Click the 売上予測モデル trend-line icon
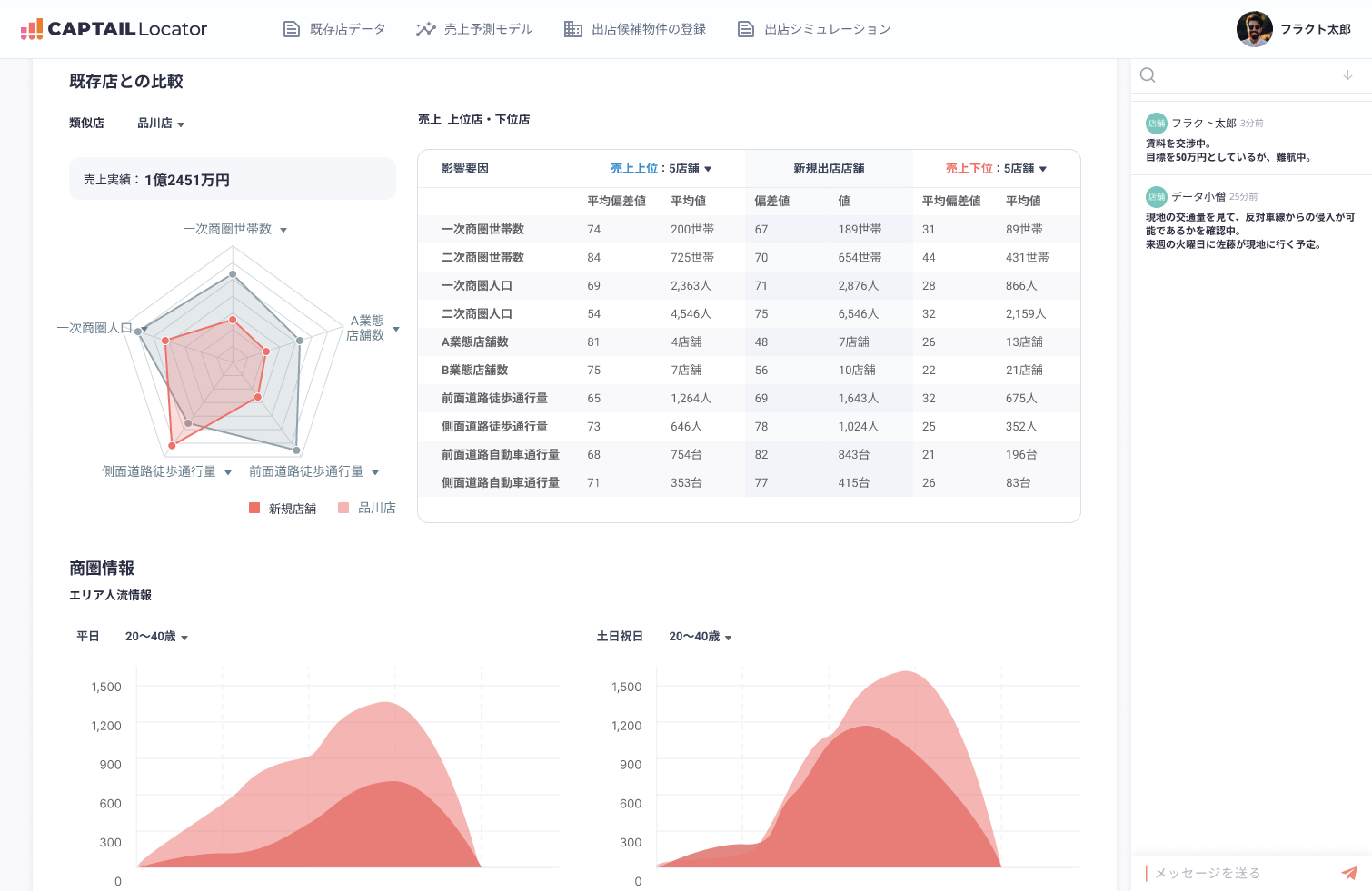1372x891 pixels. (425, 28)
